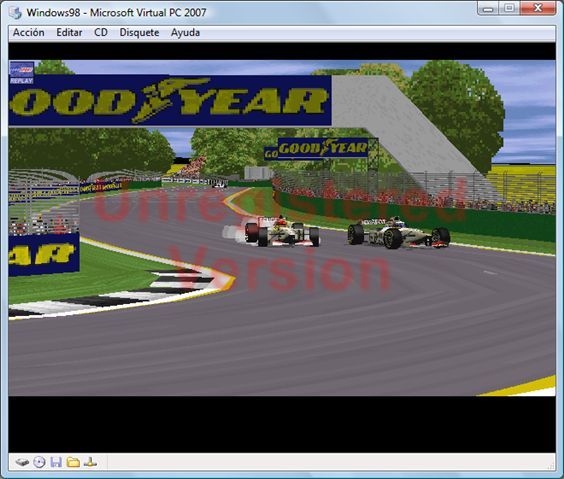Click the CD drive status icon
This screenshot has width=564, height=479.
click(39, 462)
